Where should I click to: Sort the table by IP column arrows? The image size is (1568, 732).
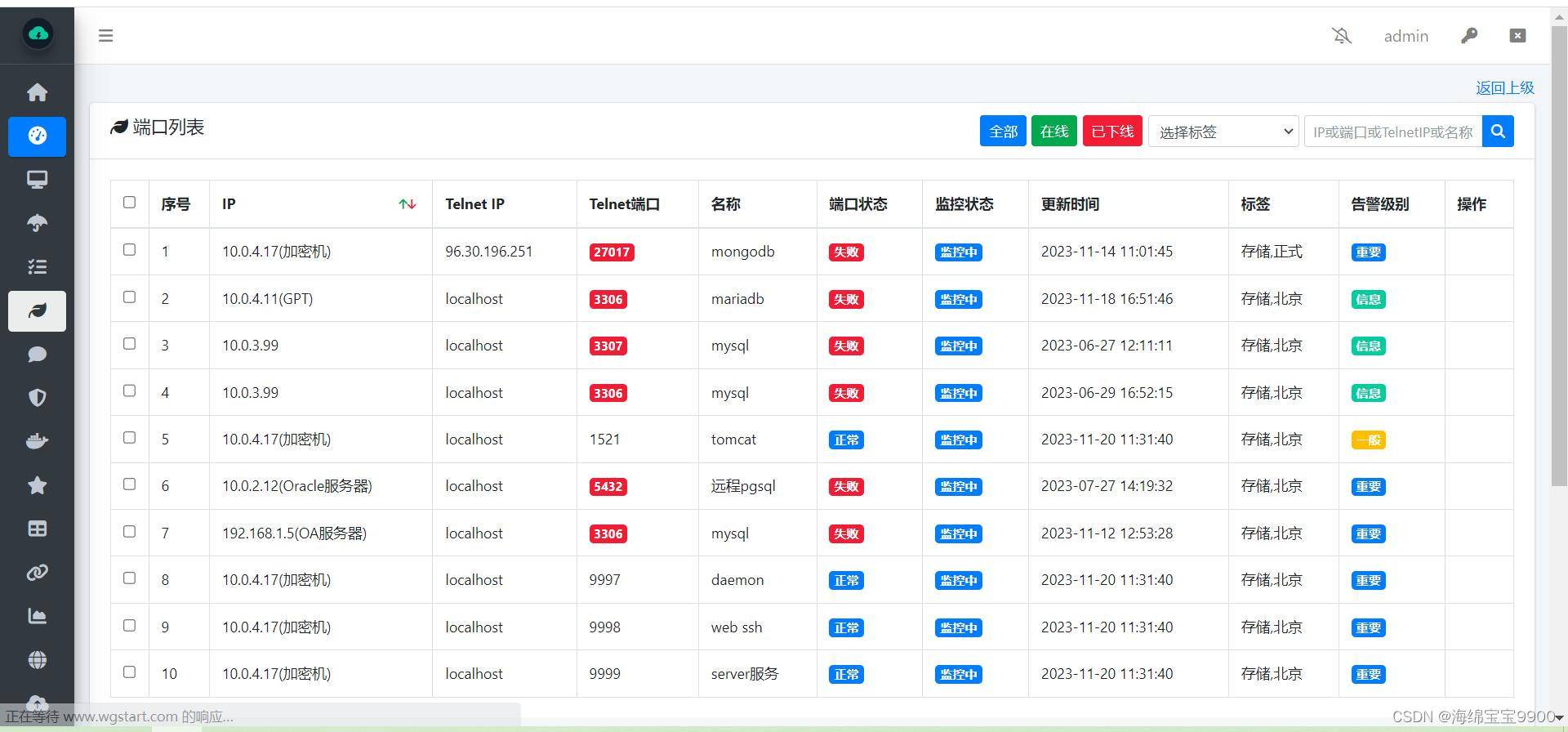408,204
